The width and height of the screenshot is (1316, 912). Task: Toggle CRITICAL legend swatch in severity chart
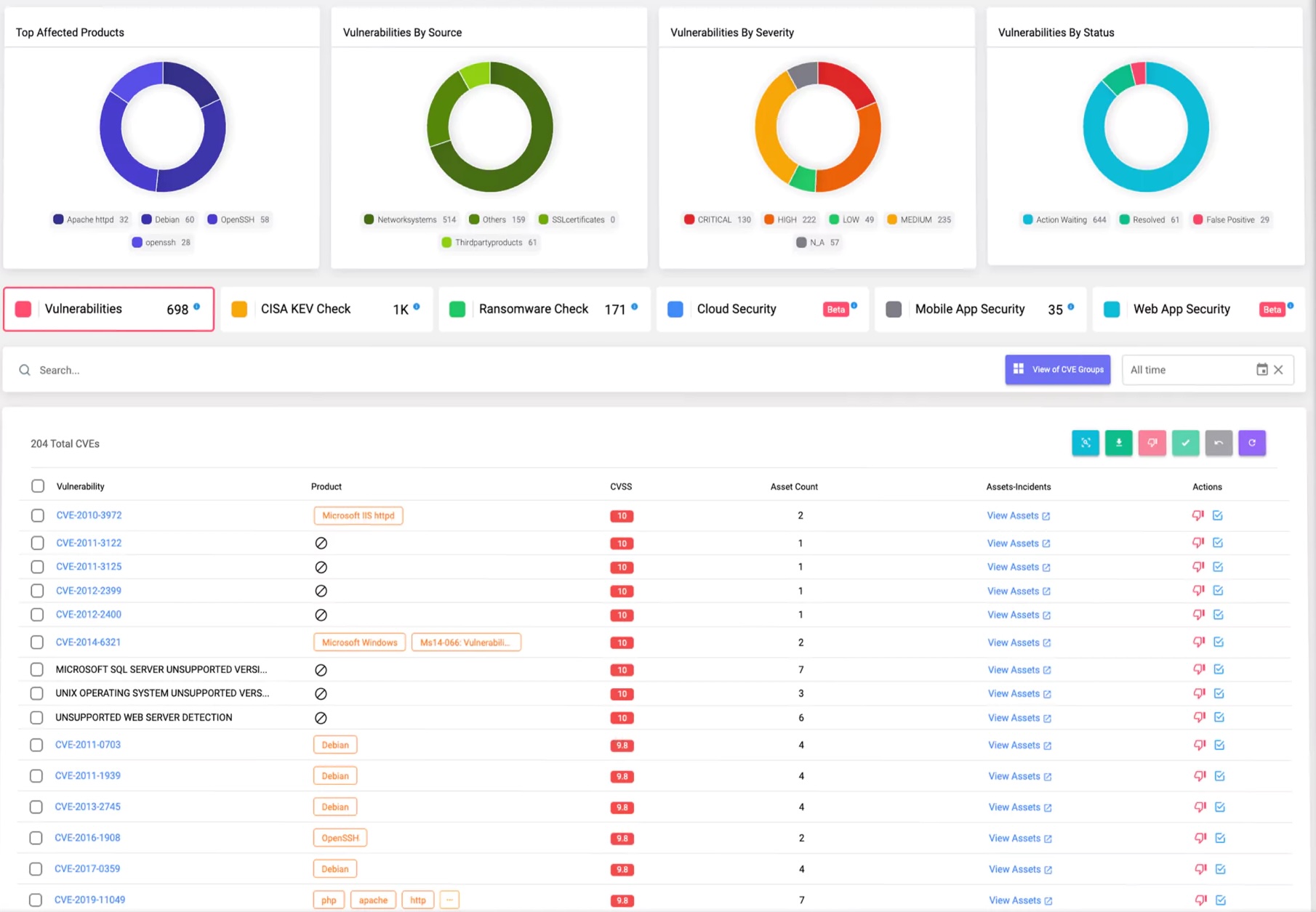689,219
